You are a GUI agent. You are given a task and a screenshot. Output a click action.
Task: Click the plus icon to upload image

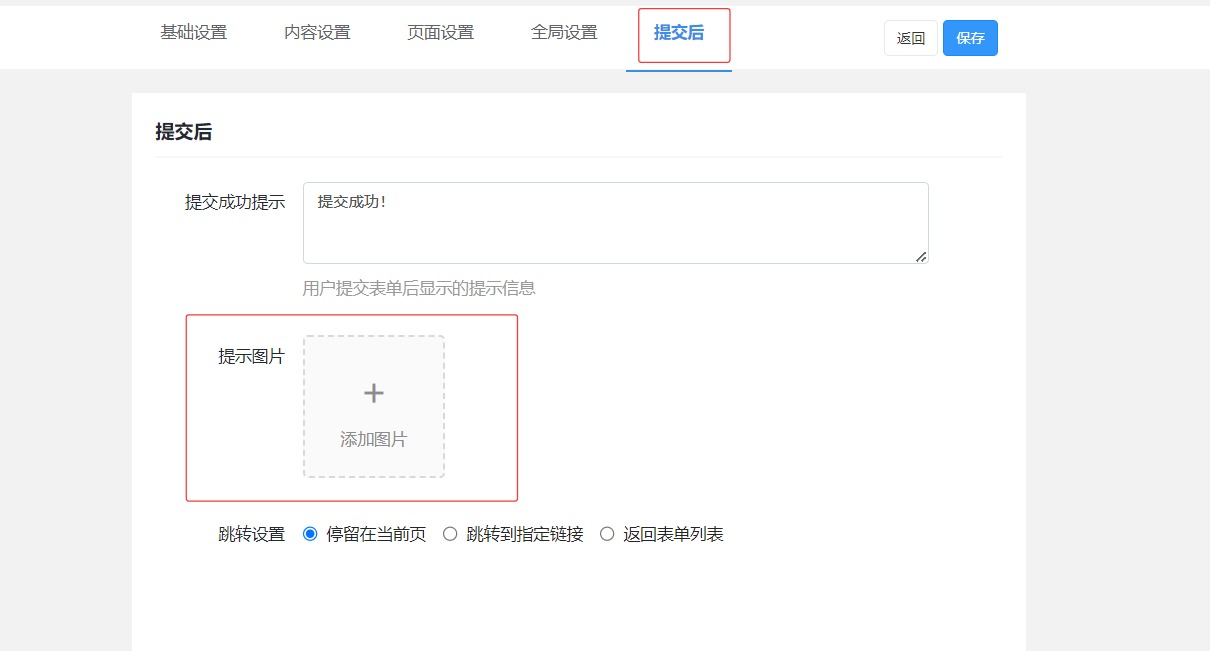coord(373,394)
